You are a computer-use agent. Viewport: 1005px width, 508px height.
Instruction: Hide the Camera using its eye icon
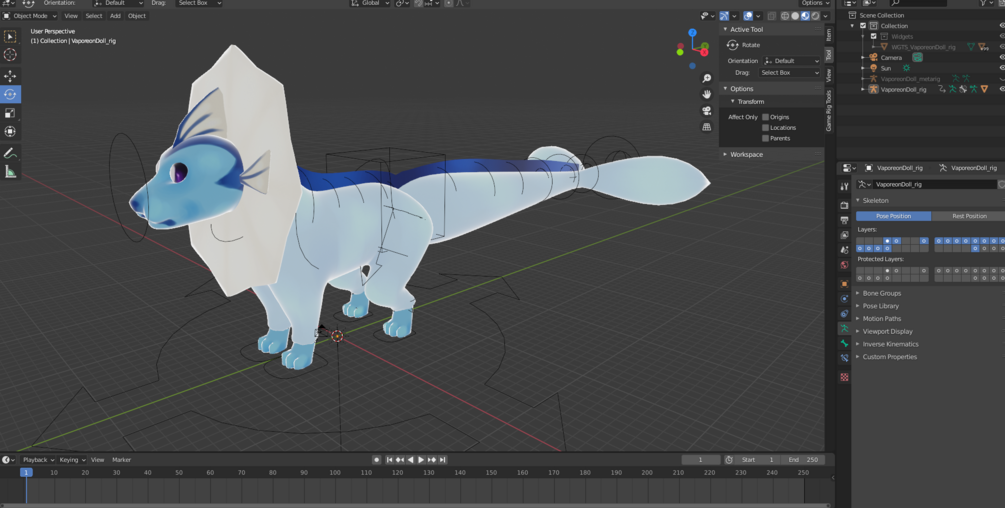[1002, 58]
